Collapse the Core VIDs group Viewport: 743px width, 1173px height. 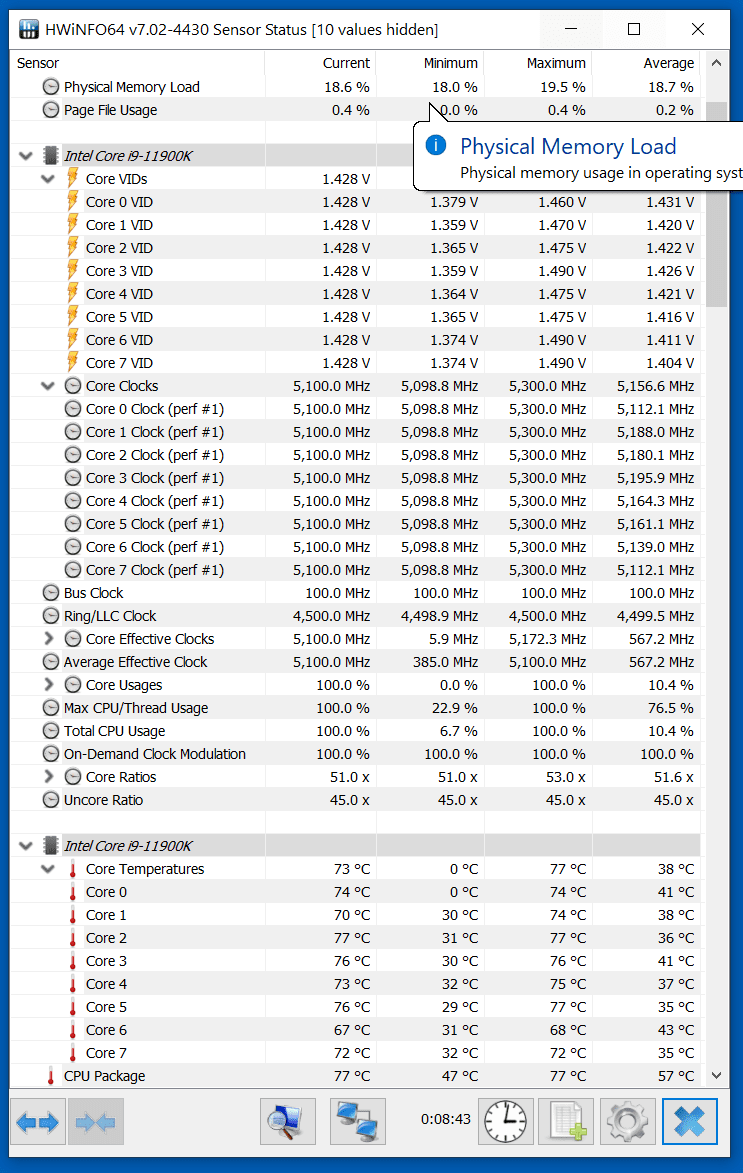pos(48,179)
